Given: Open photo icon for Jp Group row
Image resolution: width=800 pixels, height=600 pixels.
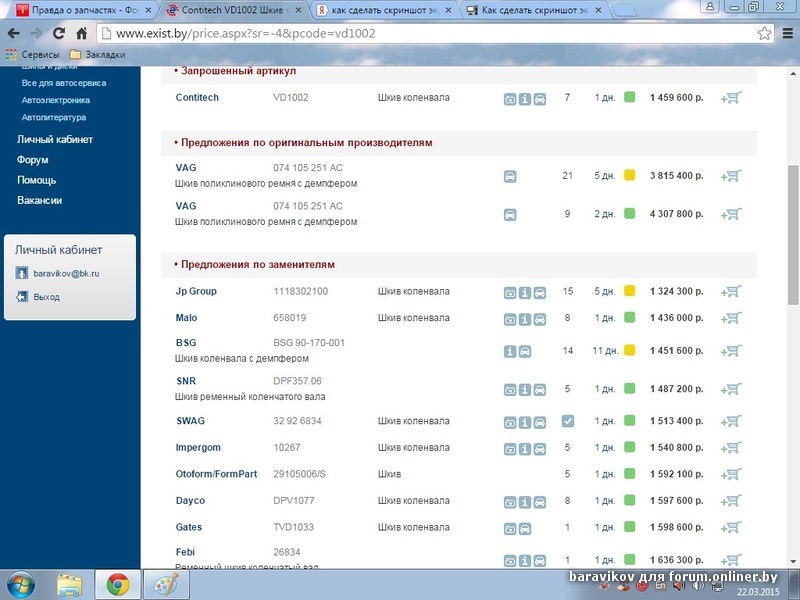Looking at the screenshot, I should [510, 293].
